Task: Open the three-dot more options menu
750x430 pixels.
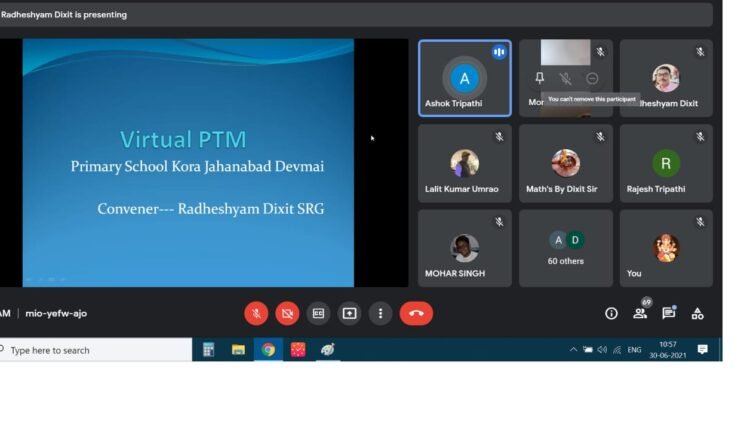Action: point(380,313)
